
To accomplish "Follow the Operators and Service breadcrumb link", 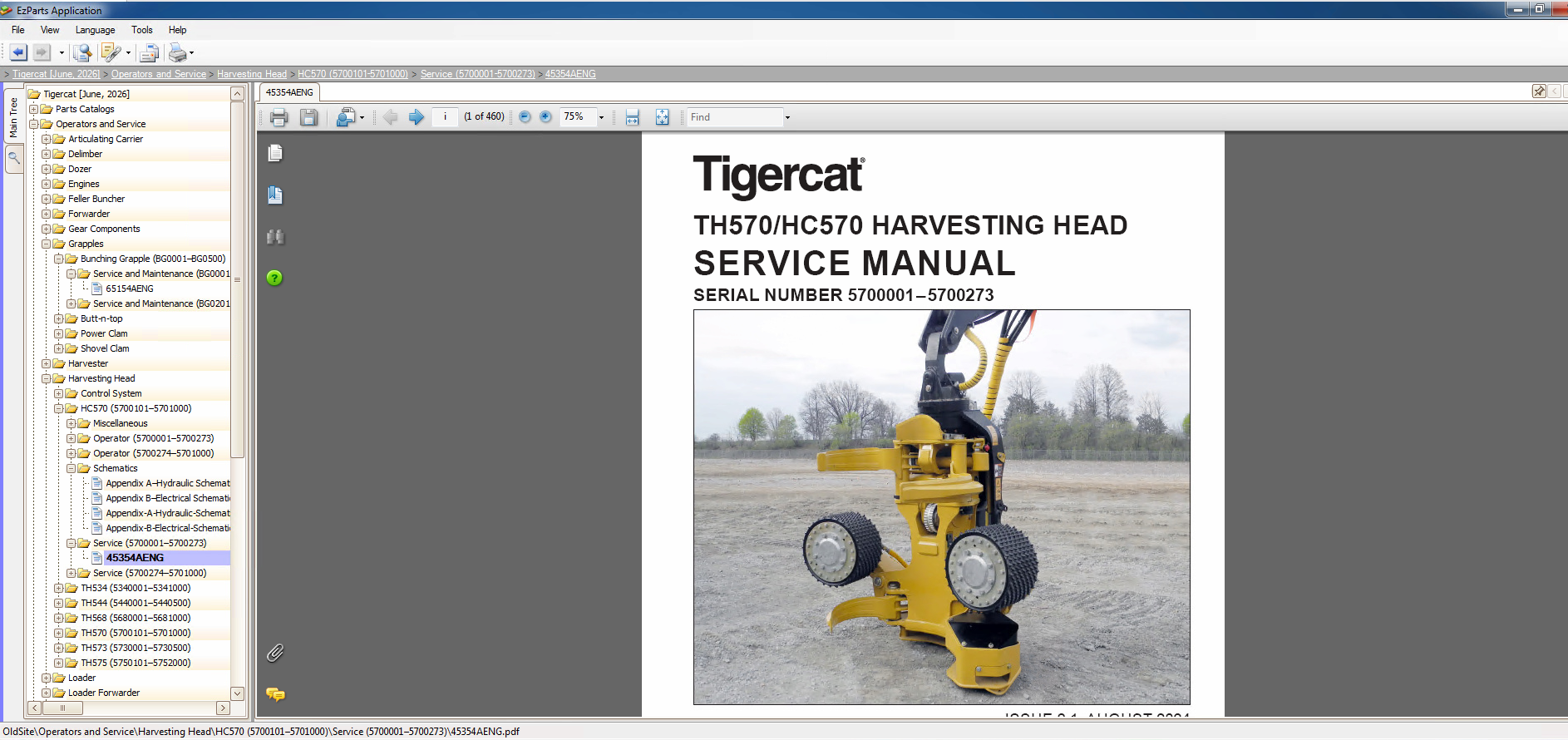I will tap(159, 74).
